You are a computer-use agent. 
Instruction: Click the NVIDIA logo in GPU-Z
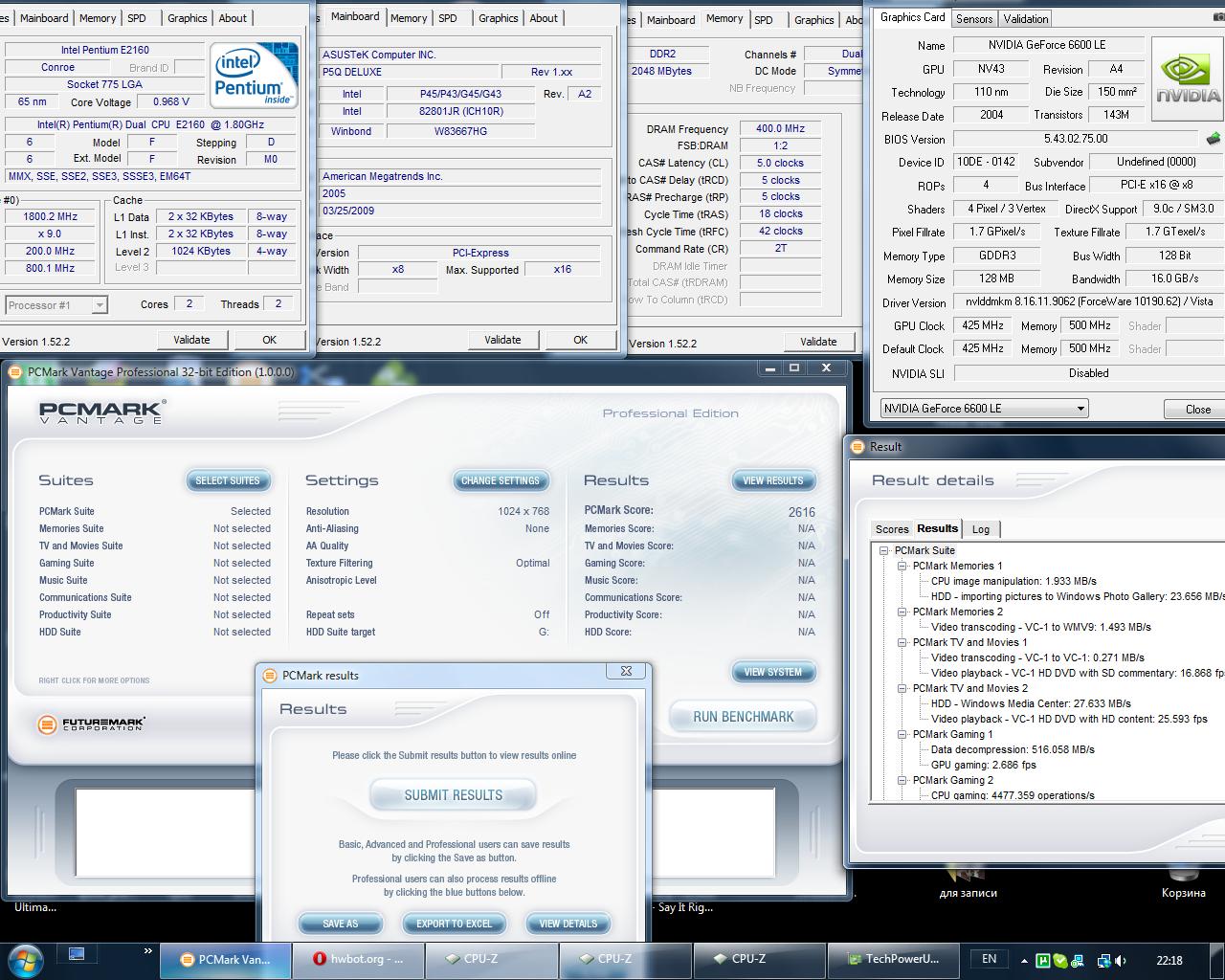coord(1188,78)
